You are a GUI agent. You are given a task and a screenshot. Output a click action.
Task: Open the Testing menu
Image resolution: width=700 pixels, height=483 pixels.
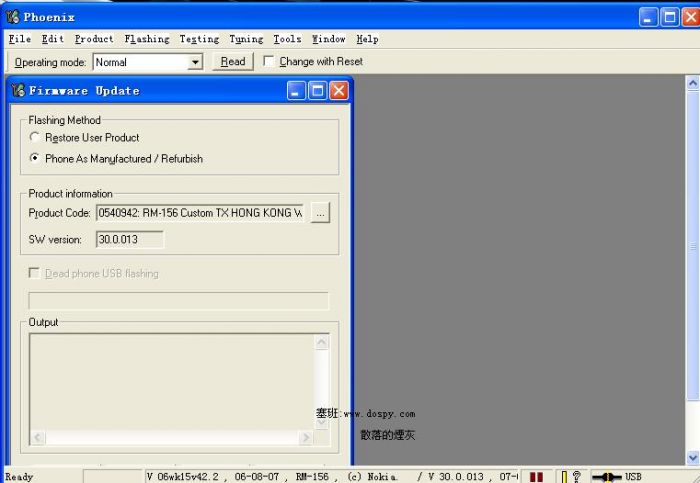199,39
